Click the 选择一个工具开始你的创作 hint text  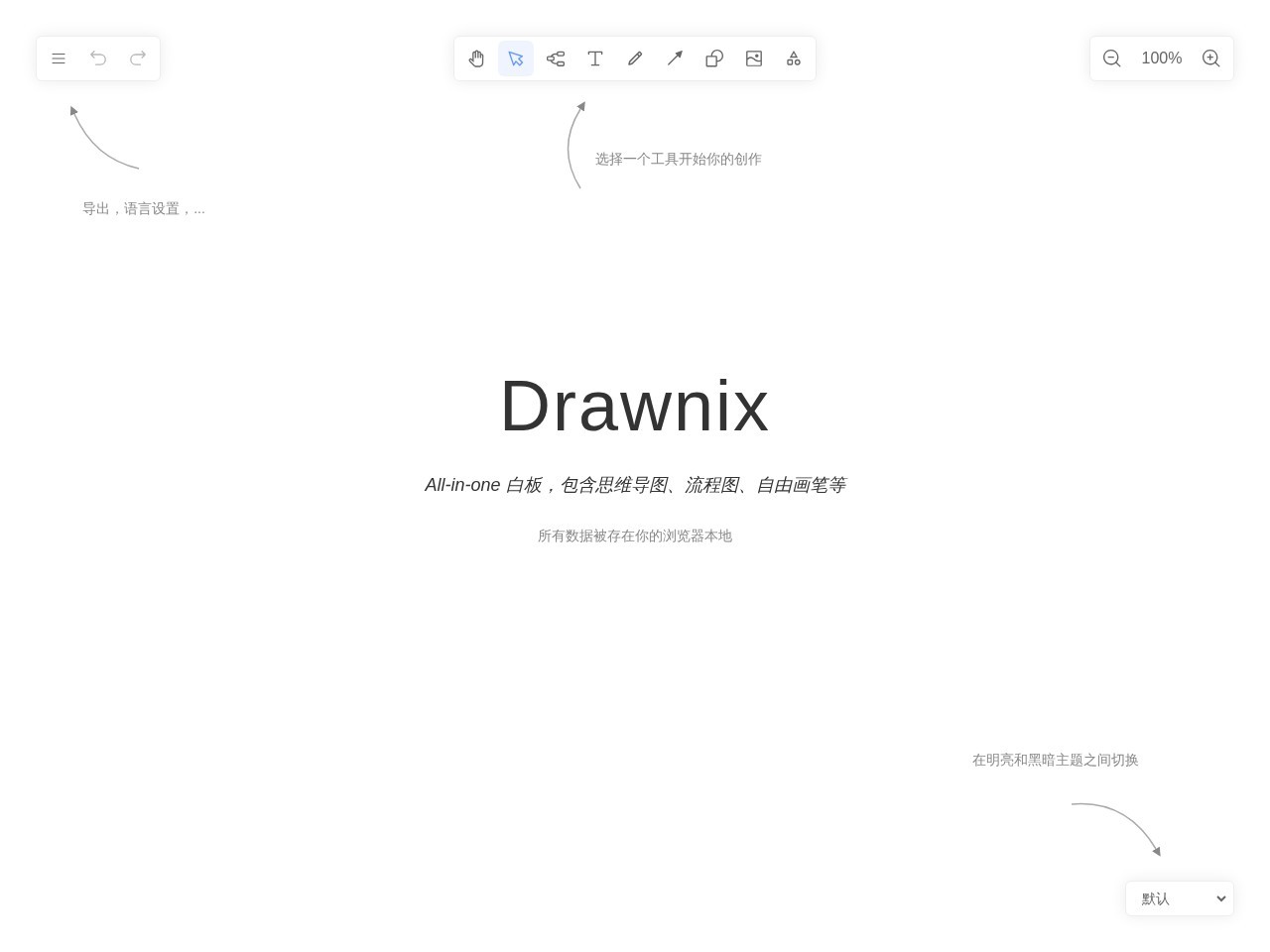click(x=678, y=159)
